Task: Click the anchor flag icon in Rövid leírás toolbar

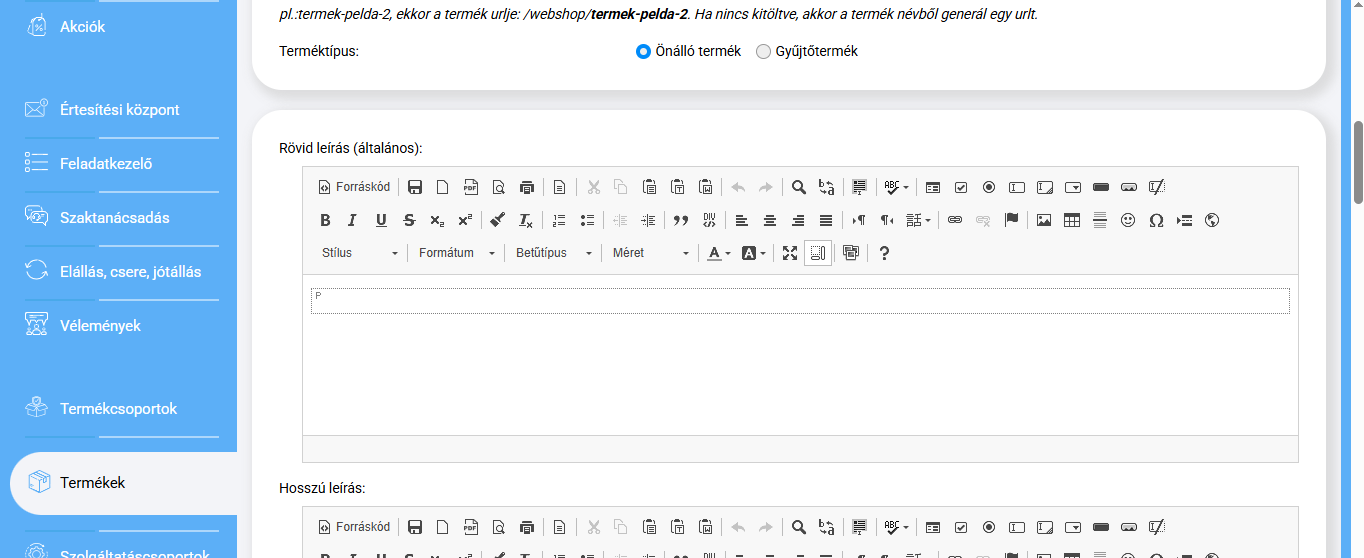Action: pyautogui.click(x=1011, y=220)
